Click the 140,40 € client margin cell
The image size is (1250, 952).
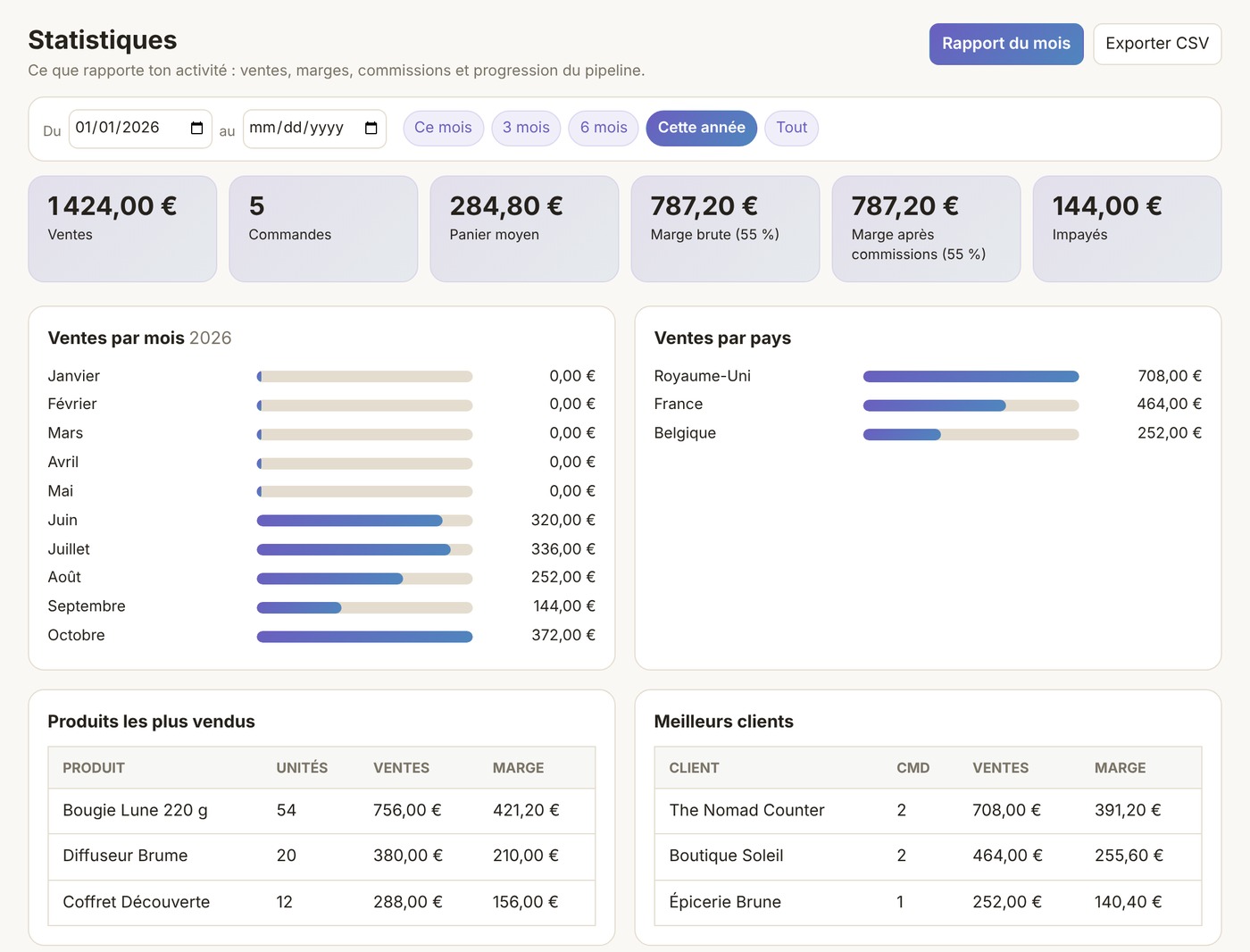pos(1128,902)
